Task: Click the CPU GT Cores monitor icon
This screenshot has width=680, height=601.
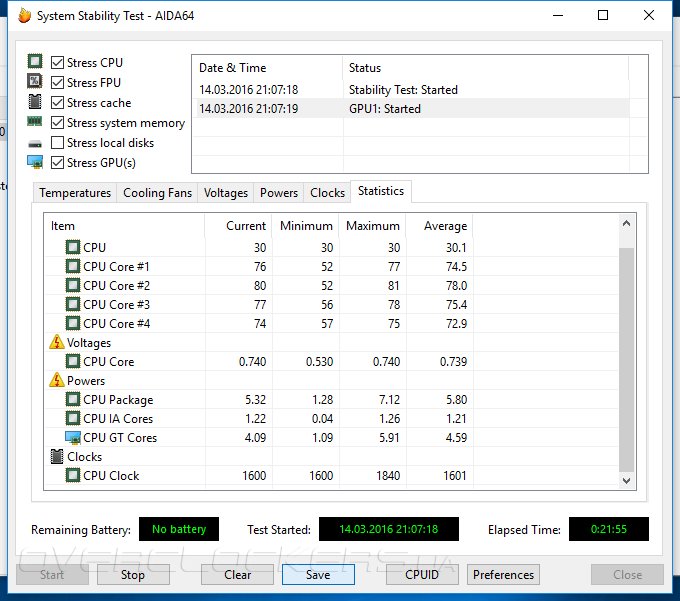Action: point(73,438)
